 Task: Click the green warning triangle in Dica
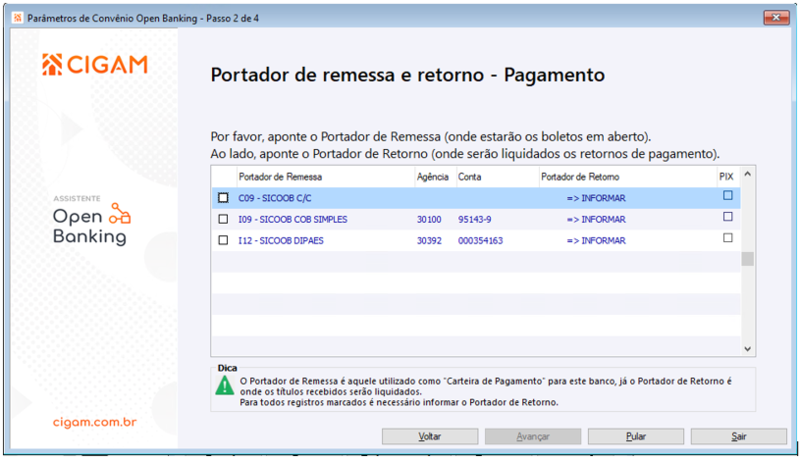click(224, 386)
